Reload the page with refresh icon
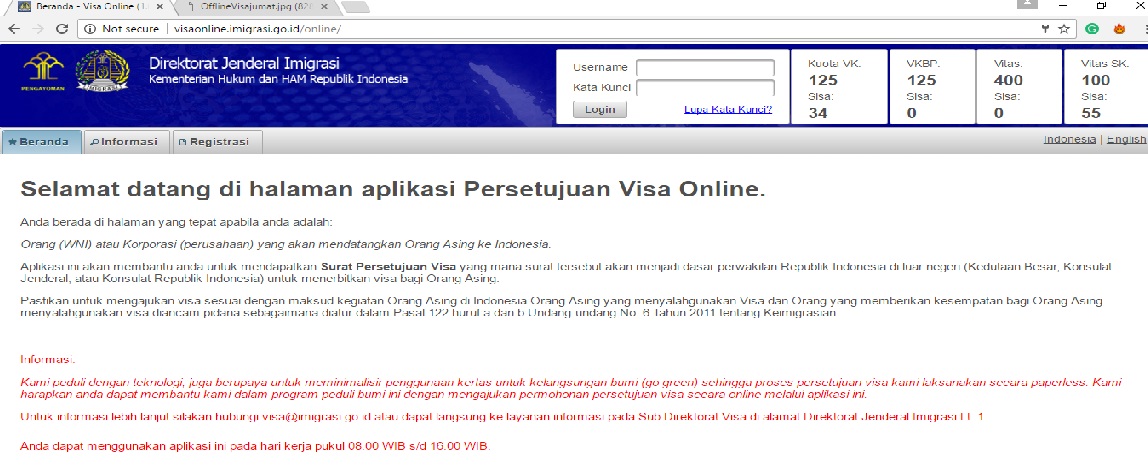 pos(62,29)
